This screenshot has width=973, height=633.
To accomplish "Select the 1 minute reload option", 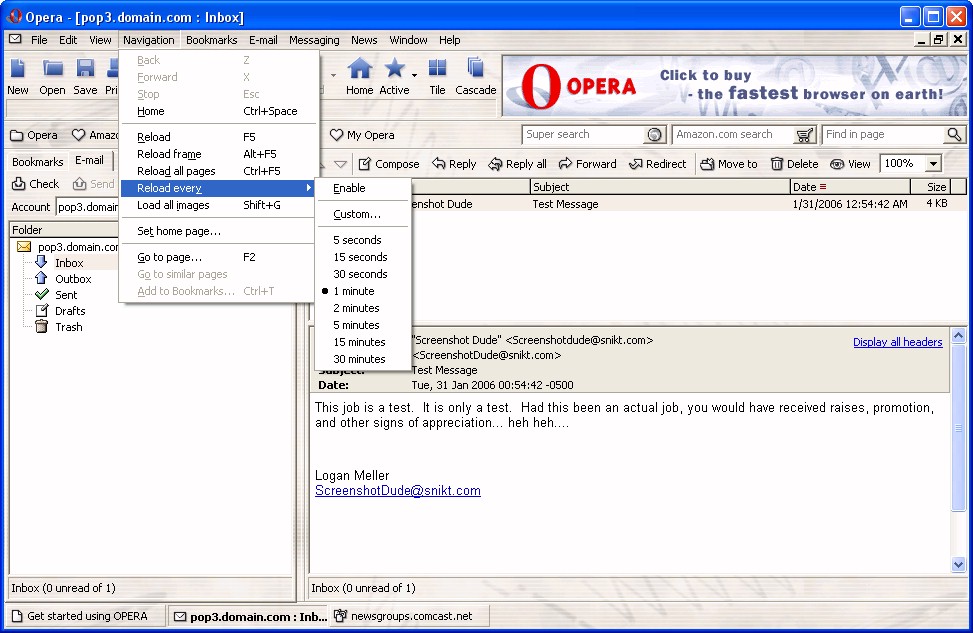I will pyautogui.click(x=354, y=291).
